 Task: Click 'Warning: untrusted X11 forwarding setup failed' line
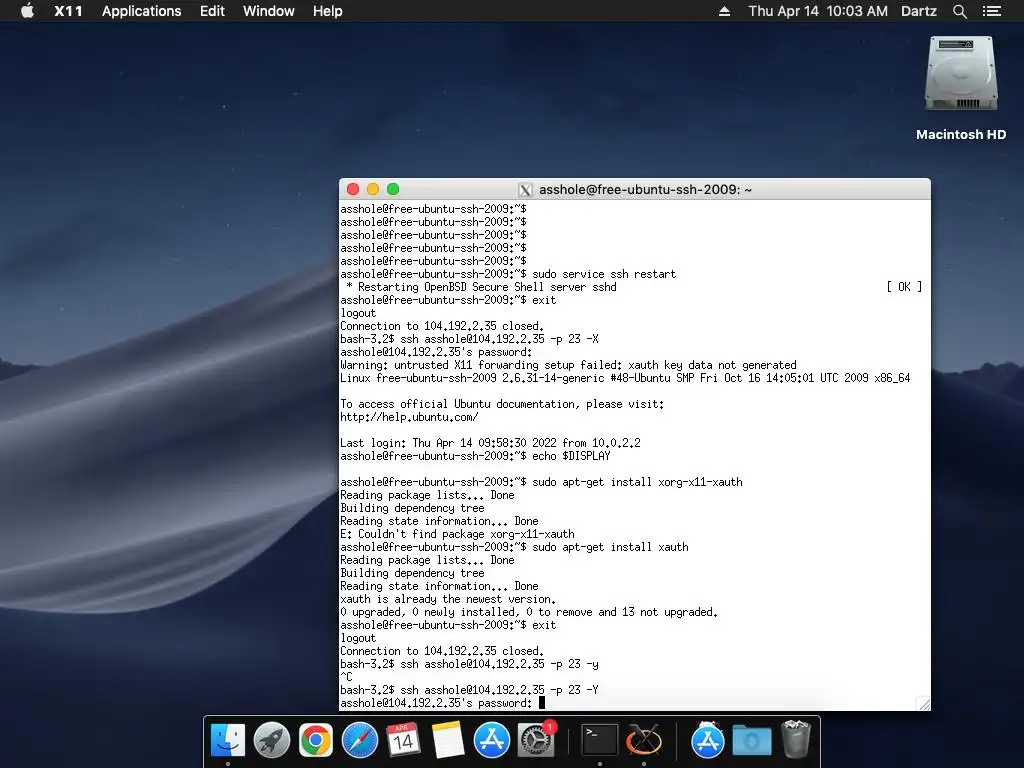[x=568, y=365]
